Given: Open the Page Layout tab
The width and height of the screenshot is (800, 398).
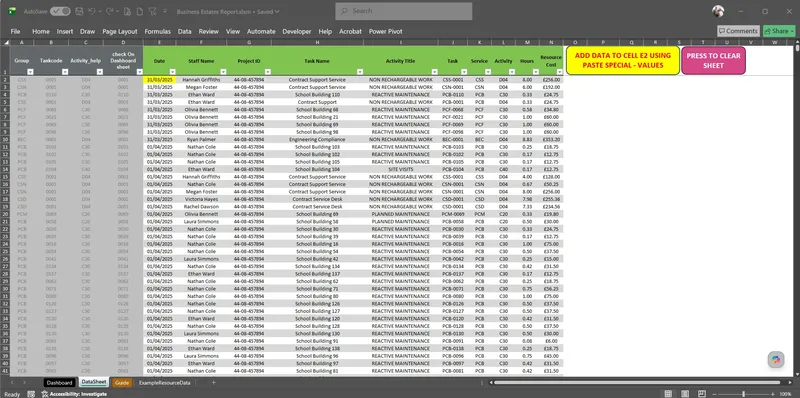Looking at the screenshot, I should click(x=120, y=31).
